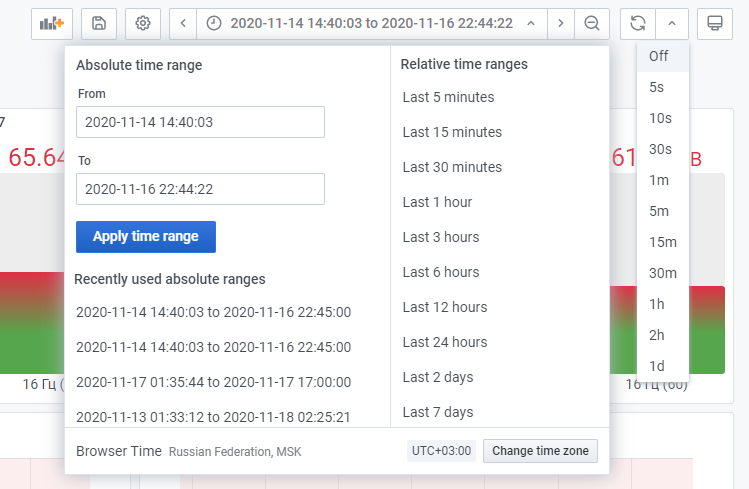
Task: Collapse the refresh interval dropdown
Action: [671, 23]
